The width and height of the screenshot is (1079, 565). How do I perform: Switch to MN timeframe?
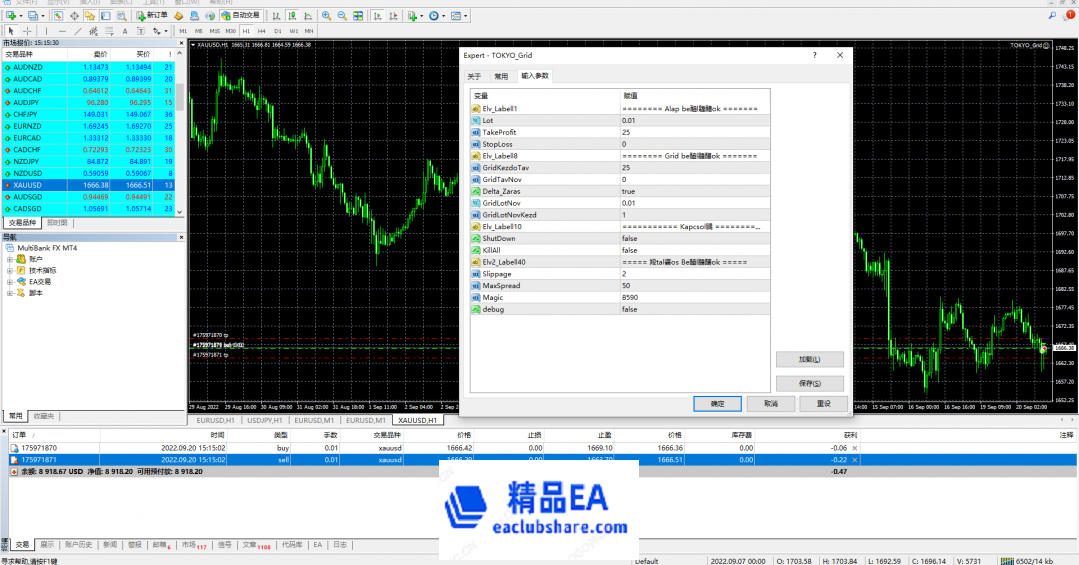point(309,31)
